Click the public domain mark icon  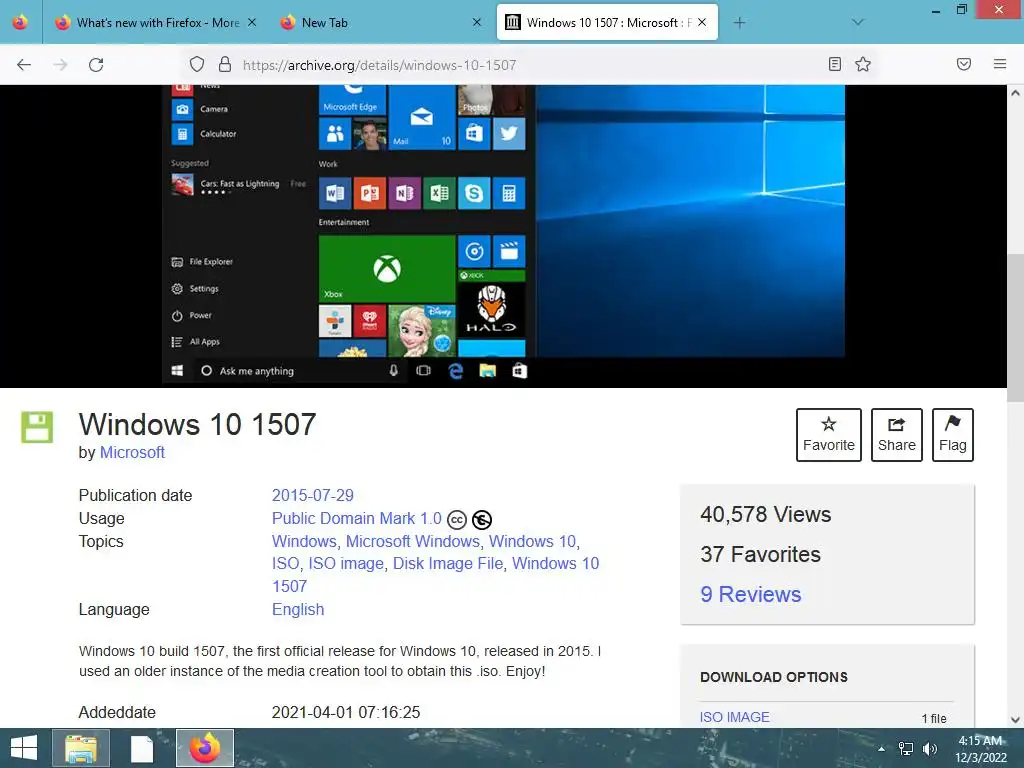[x=482, y=520]
